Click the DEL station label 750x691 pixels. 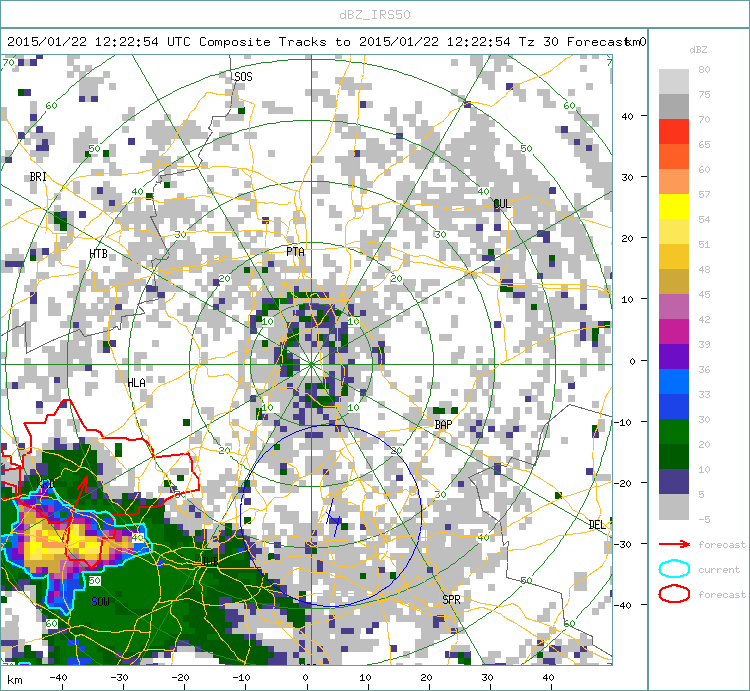(x=597, y=525)
